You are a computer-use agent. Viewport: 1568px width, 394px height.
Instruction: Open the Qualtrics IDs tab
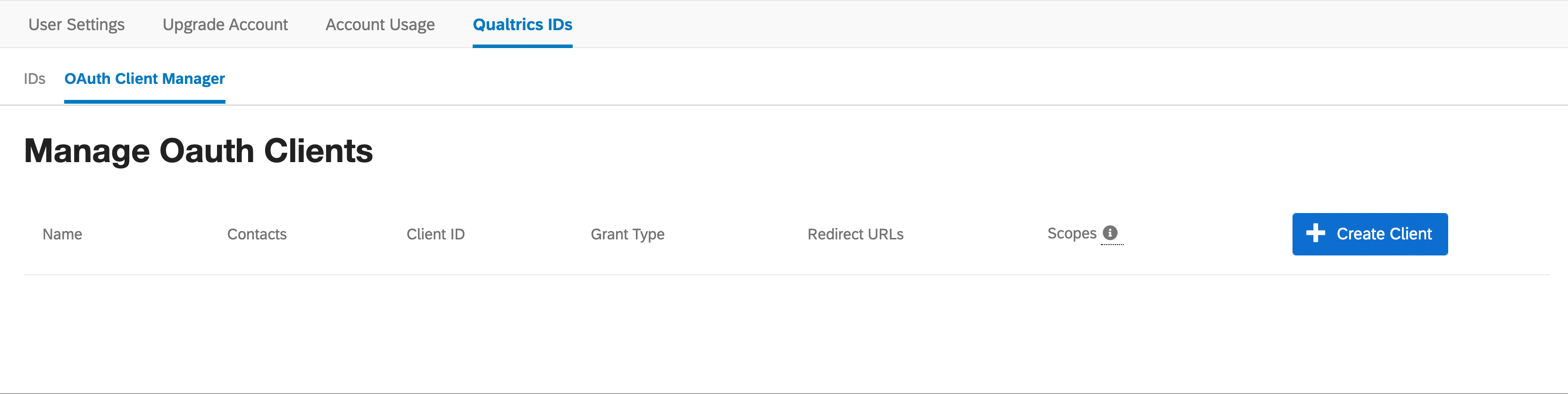(x=522, y=25)
